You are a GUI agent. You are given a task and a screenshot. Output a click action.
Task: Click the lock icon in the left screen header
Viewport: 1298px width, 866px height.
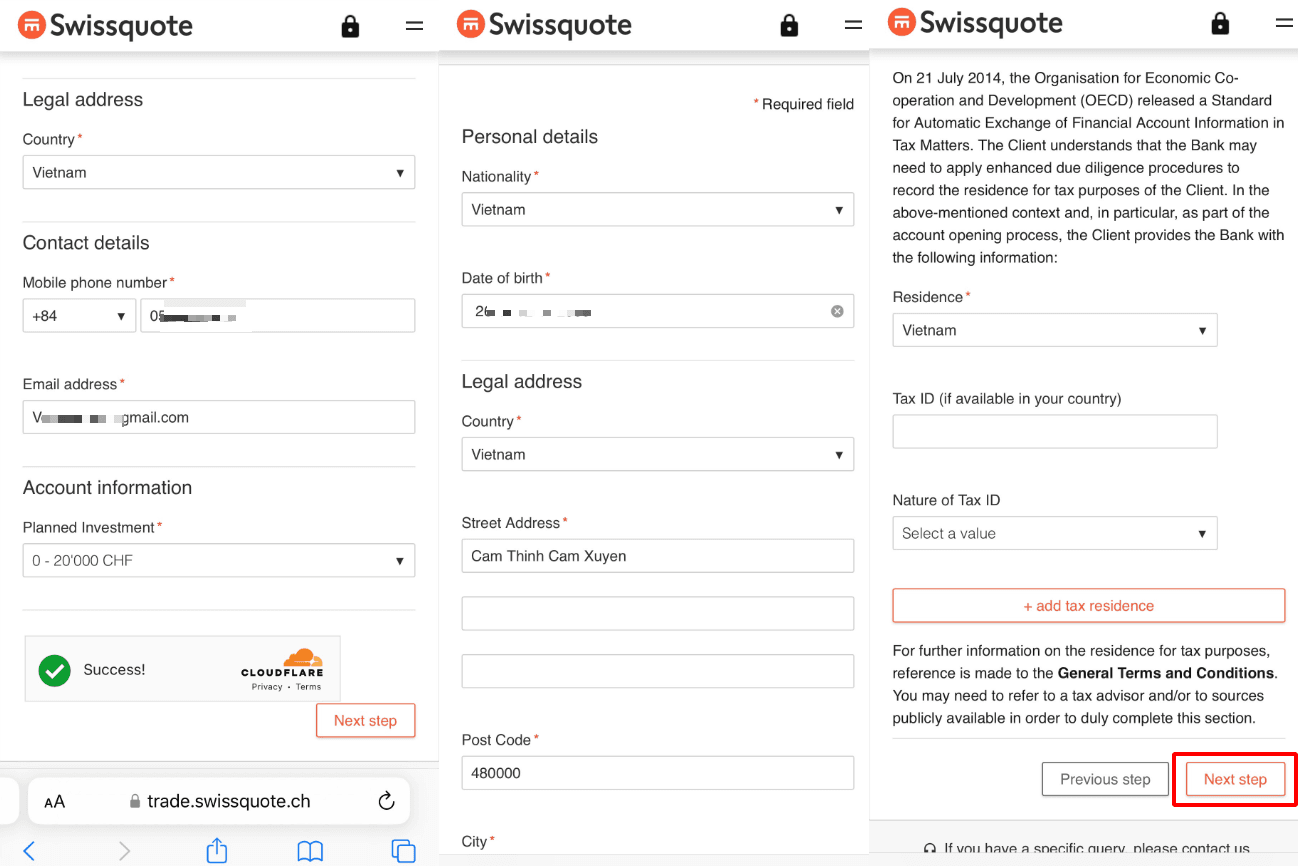coord(350,27)
